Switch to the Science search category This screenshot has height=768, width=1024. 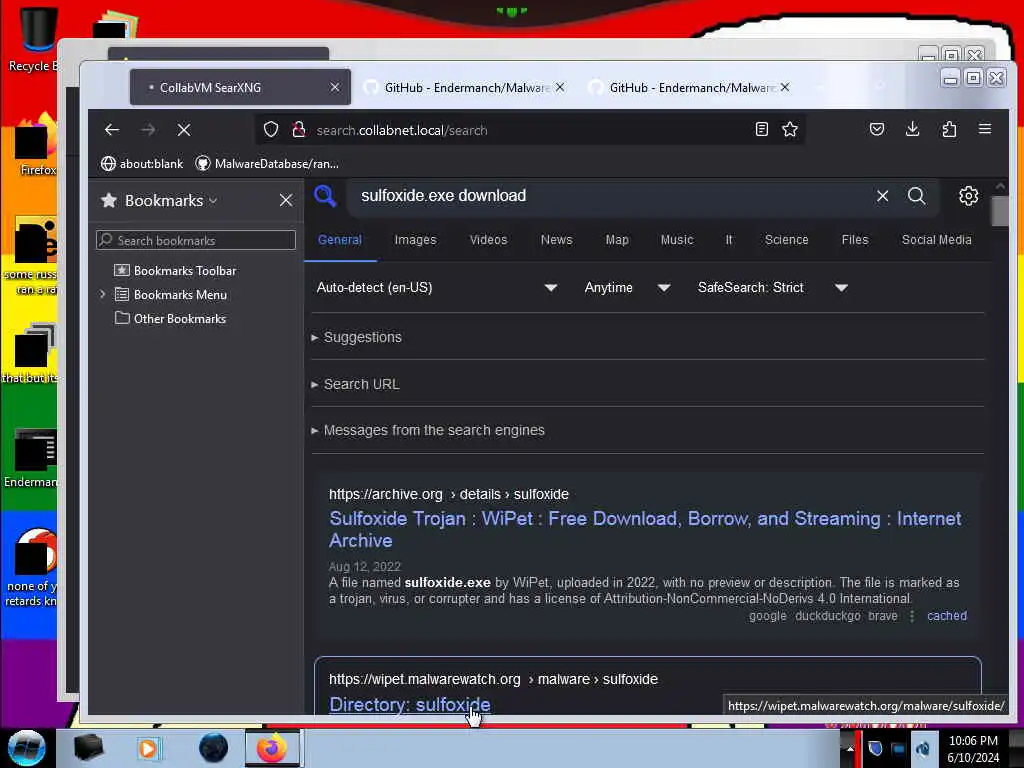tap(786, 240)
